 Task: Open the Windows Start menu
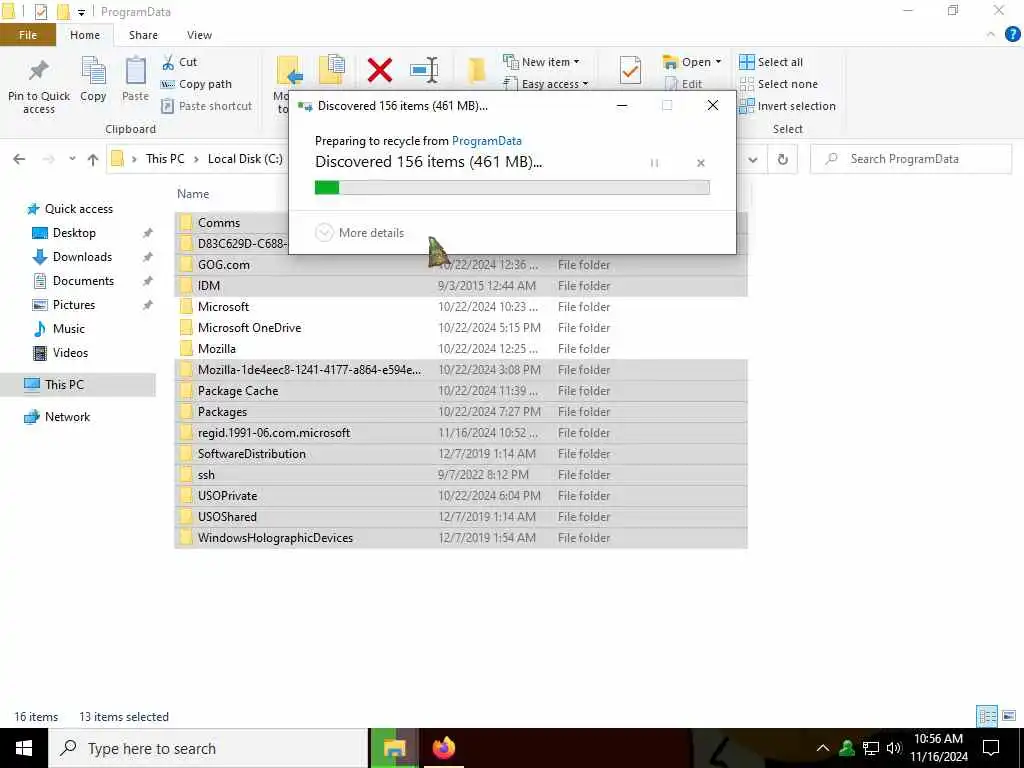[24, 748]
